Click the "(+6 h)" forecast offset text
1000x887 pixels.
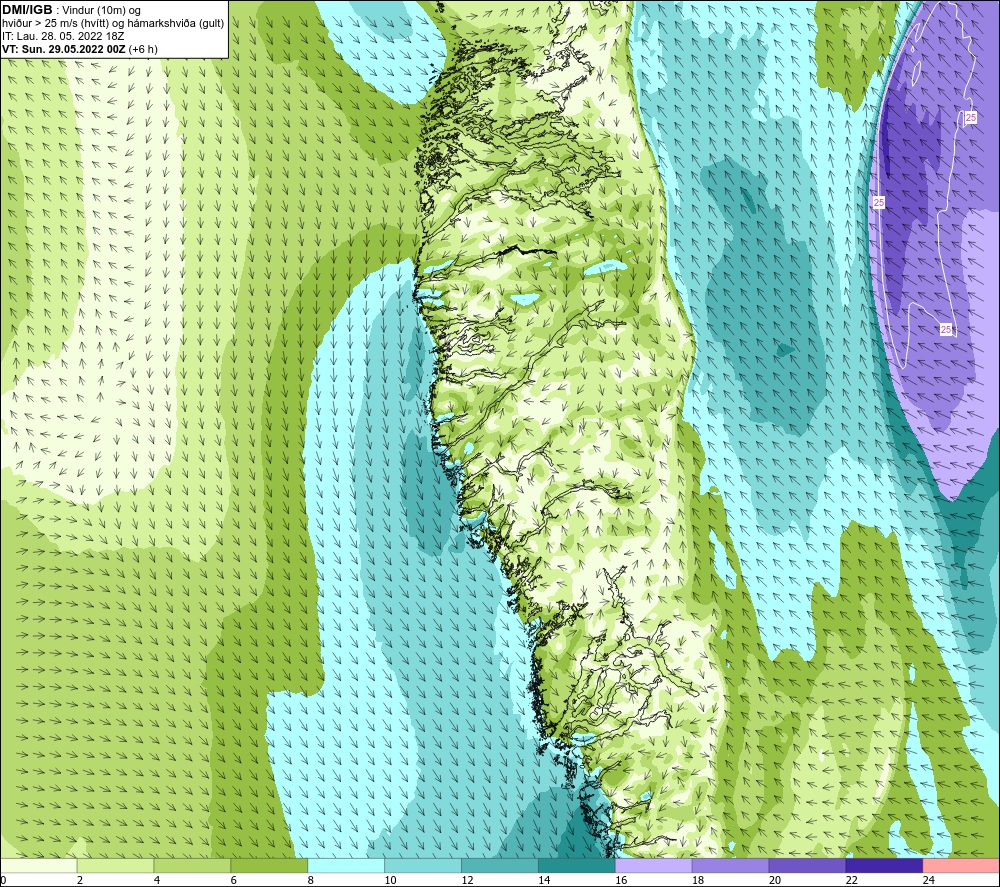143,49
